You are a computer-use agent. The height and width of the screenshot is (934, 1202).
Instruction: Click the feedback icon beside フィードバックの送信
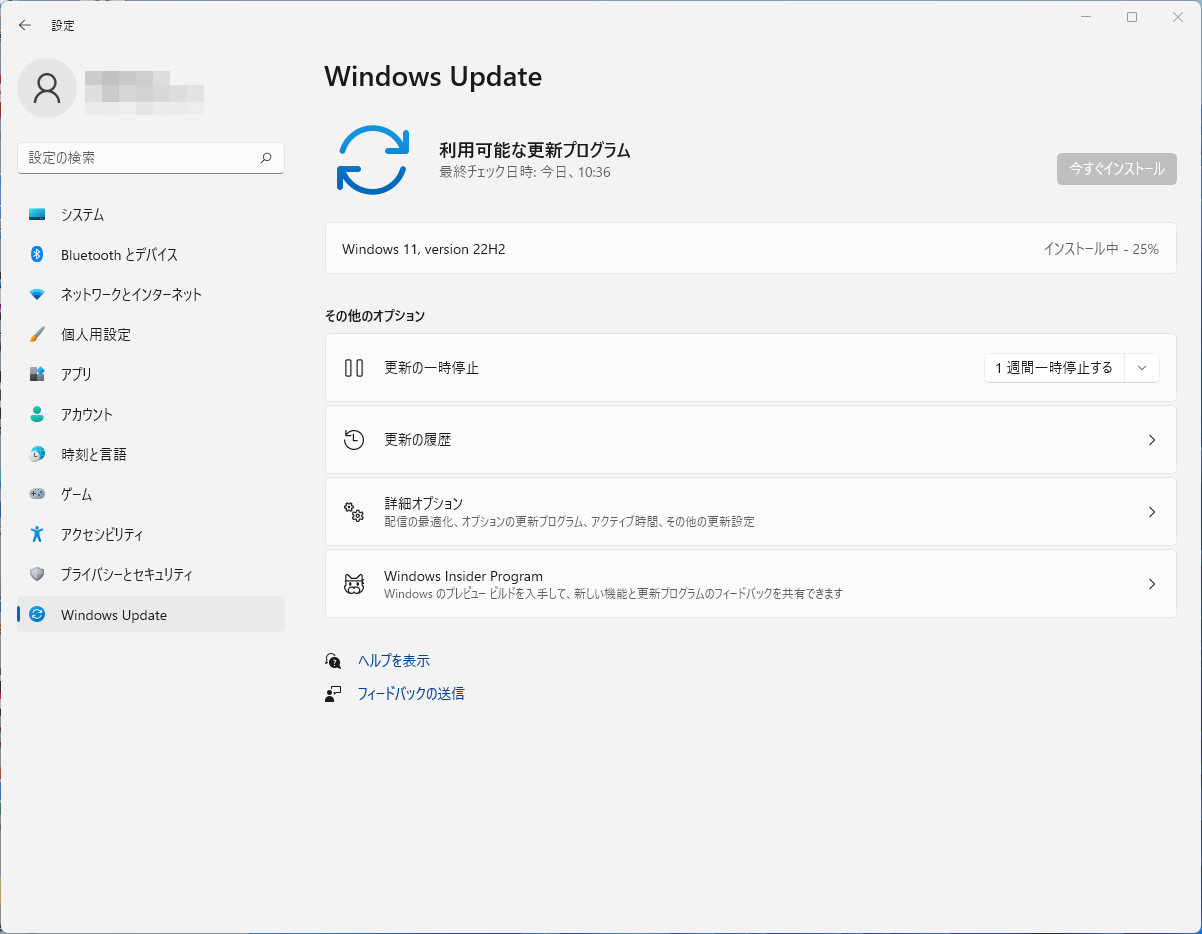click(x=333, y=694)
